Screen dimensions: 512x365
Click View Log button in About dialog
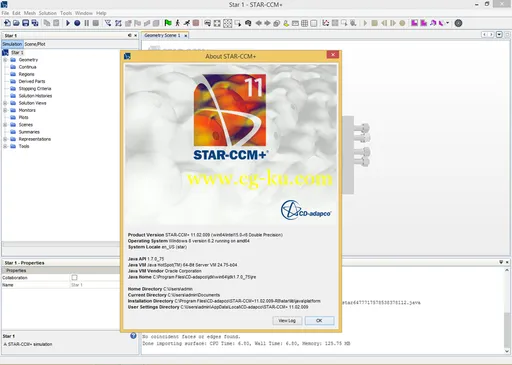(287, 321)
